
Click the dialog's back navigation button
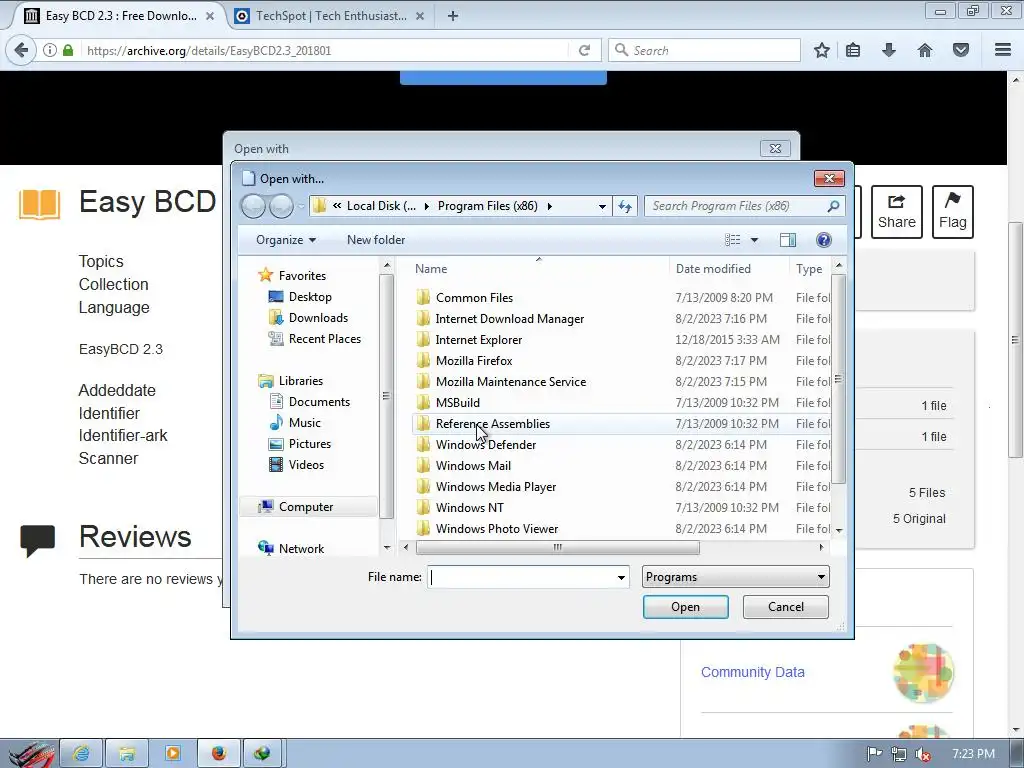pos(253,206)
